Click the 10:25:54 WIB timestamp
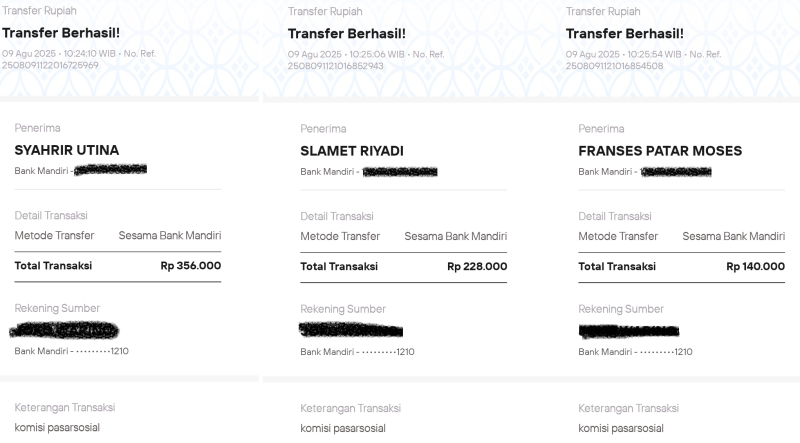The height and width of the screenshot is (443, 800). 651,54
